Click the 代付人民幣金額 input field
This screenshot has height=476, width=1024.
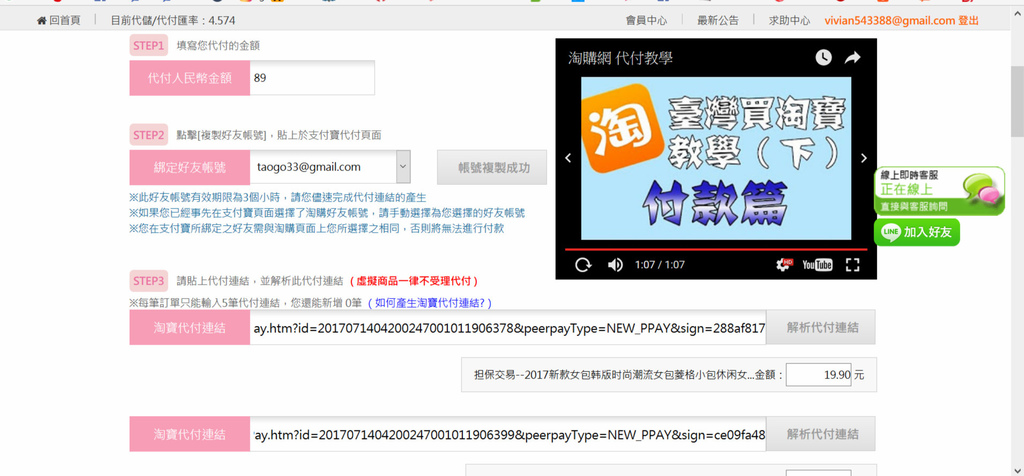click(x=312, y=78)
